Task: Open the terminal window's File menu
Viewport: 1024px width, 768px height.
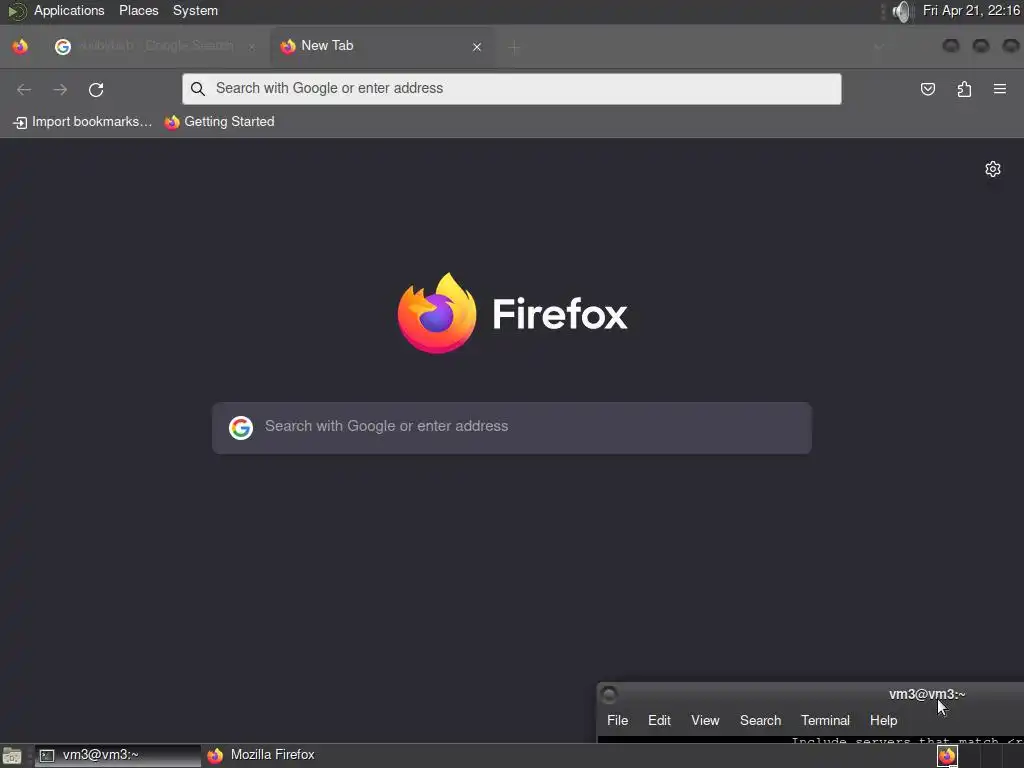Action: coord(617,720)
